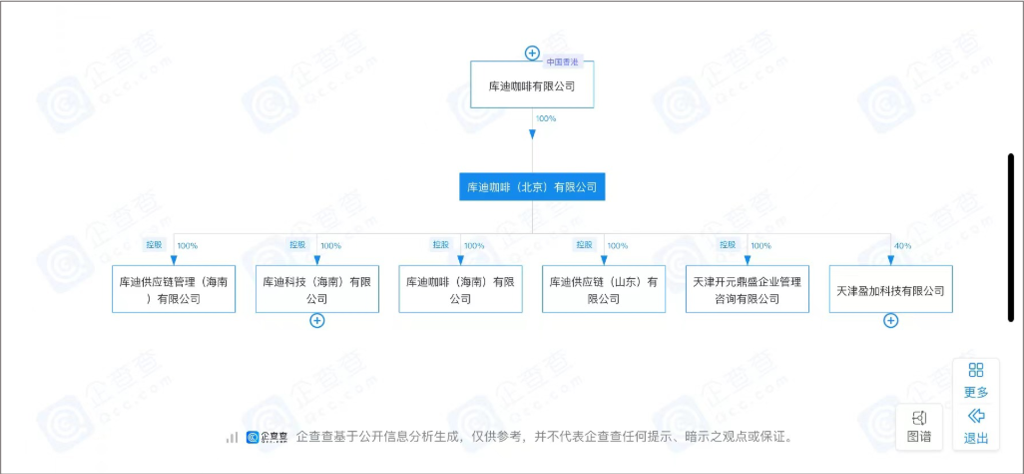
Task: Open the 库迪咖啡（海南）有限公司 node
Action: (x=460, y=290)
